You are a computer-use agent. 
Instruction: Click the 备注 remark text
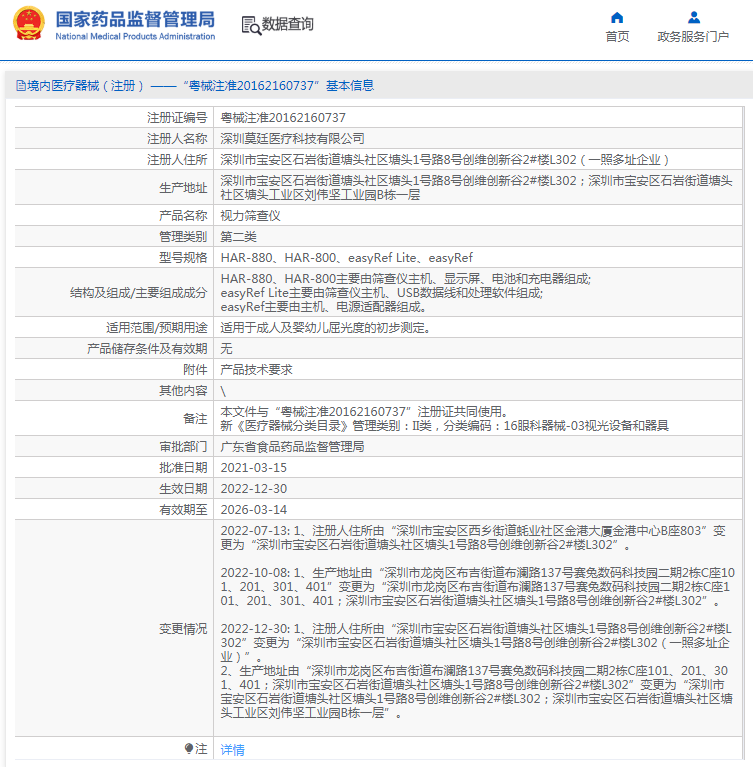tap(444, 419)
